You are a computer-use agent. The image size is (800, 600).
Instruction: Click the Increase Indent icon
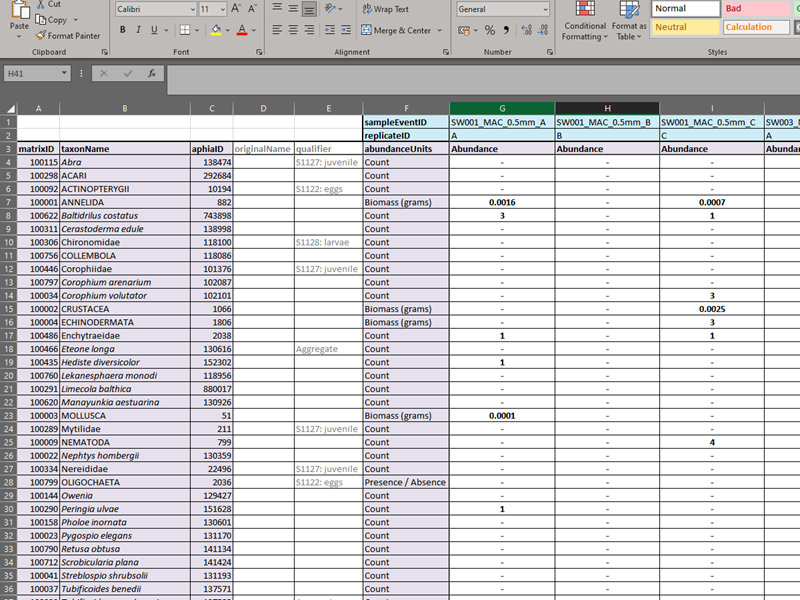tap(346, 30)
